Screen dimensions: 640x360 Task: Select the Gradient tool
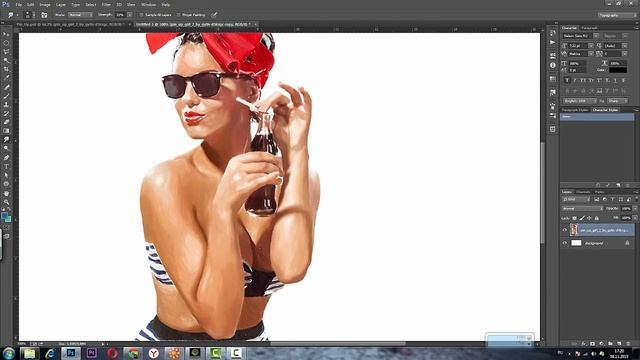[6, 131]
